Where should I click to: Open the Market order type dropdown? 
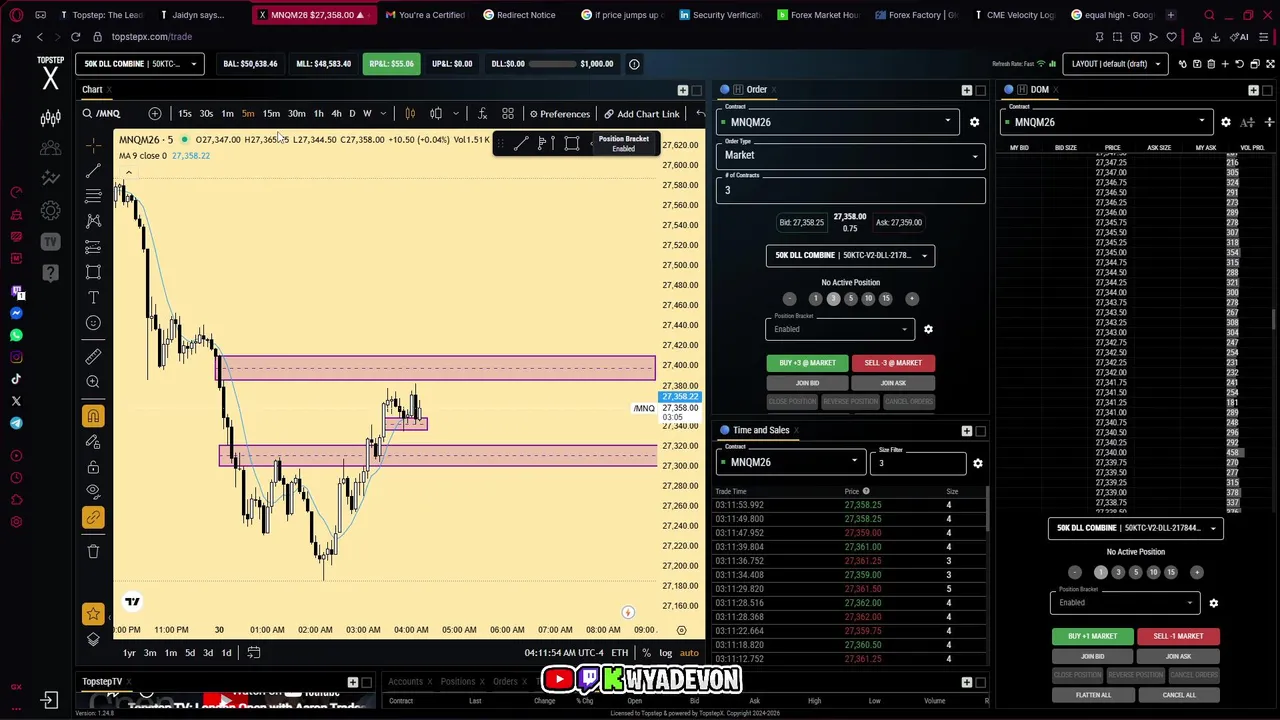tap(850, 155)
